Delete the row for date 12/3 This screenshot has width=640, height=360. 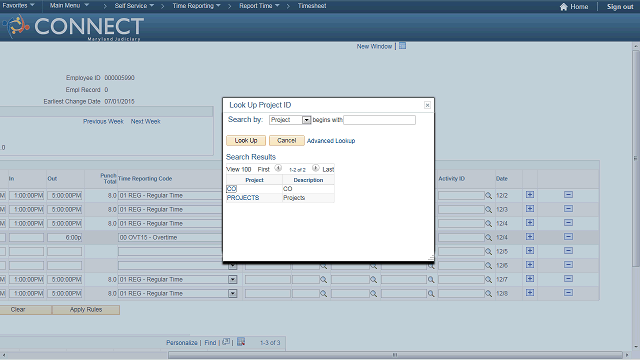pos(568,209)
